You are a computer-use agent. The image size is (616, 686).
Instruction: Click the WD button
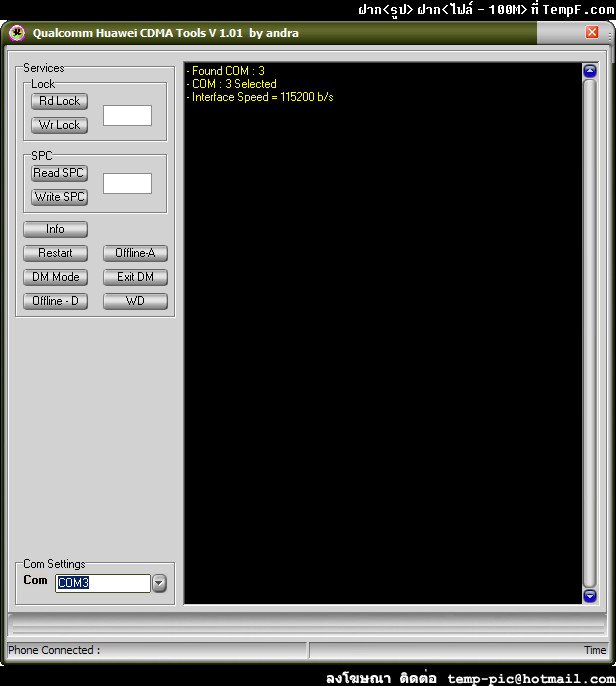click(x=135, y=301)
